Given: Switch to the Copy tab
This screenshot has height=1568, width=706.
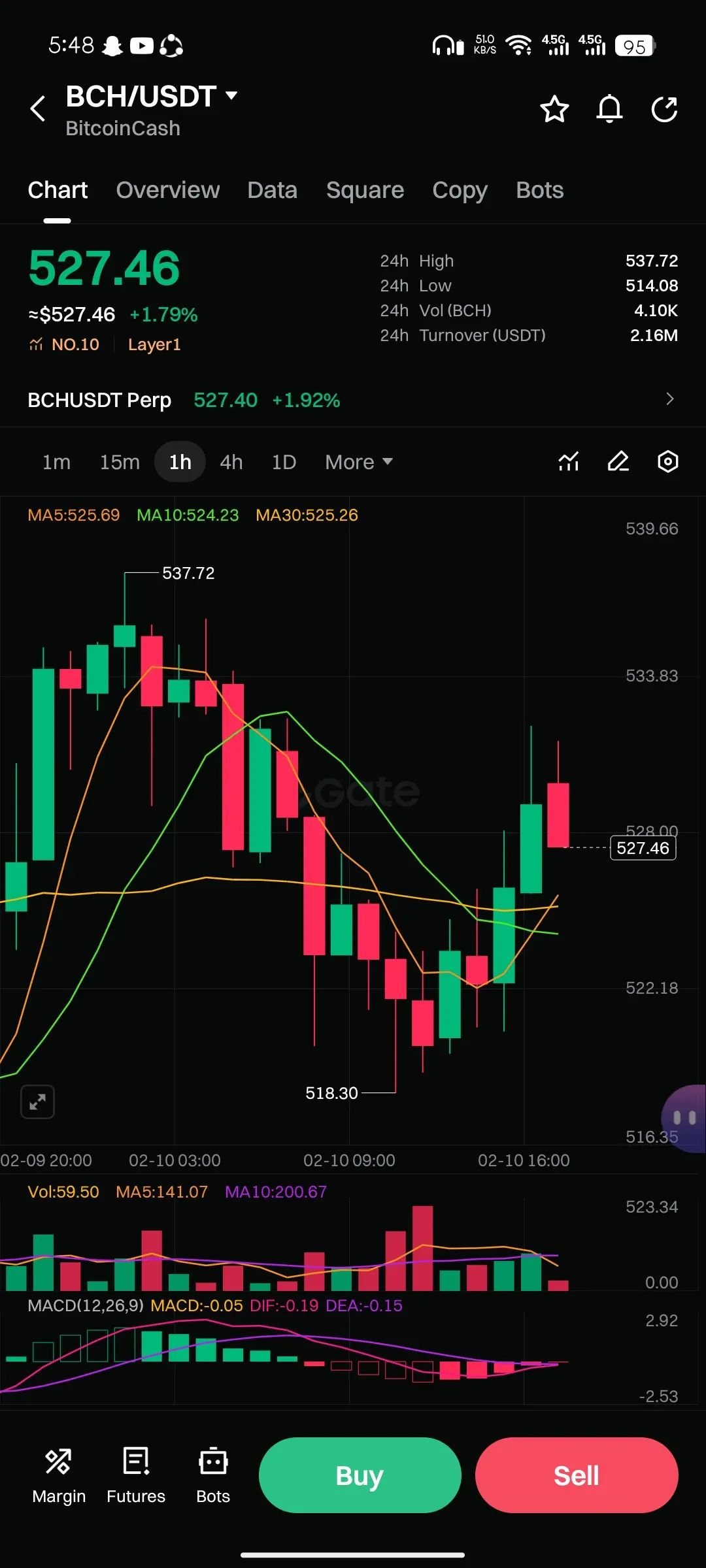Looking at the screenshot, I should [460, 190].
